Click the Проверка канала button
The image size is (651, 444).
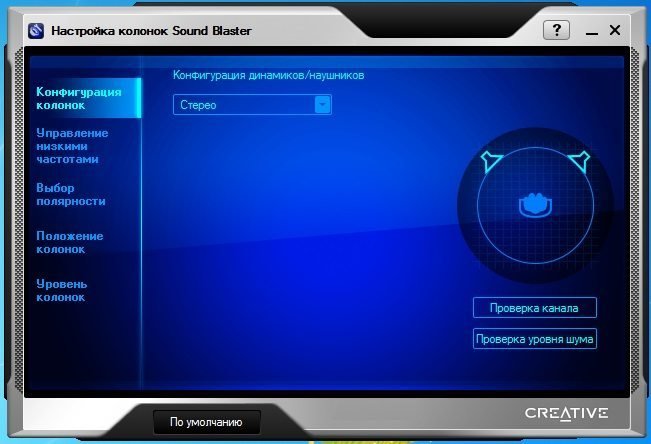point(534,308)
